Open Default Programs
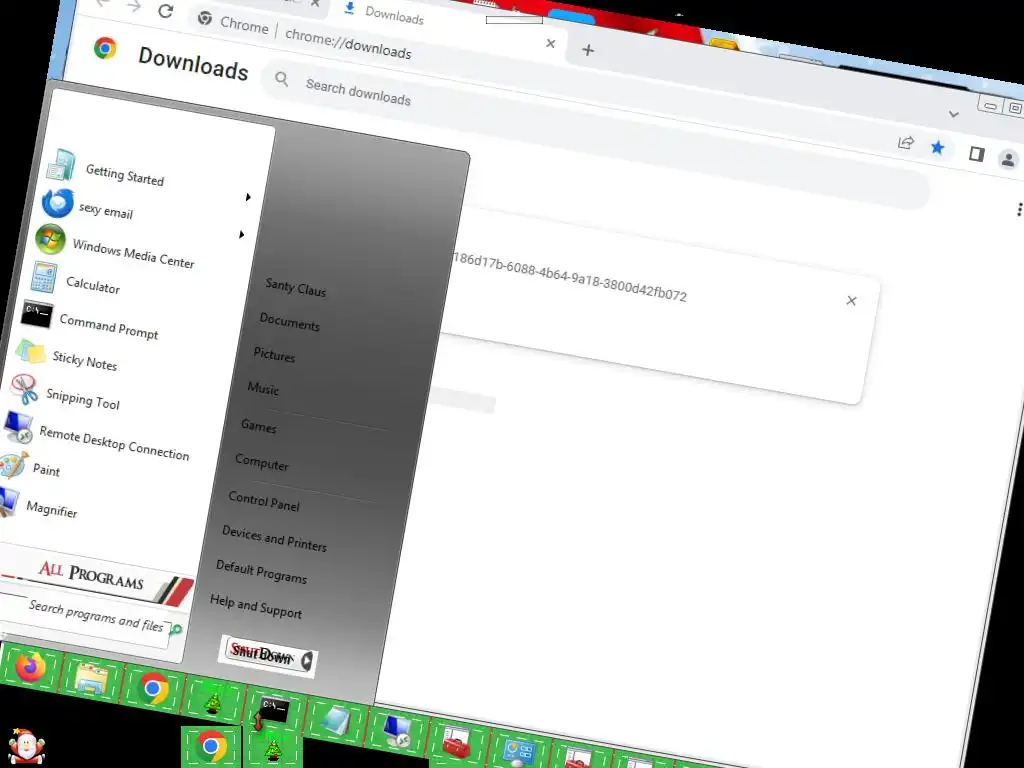 point(261,573)
